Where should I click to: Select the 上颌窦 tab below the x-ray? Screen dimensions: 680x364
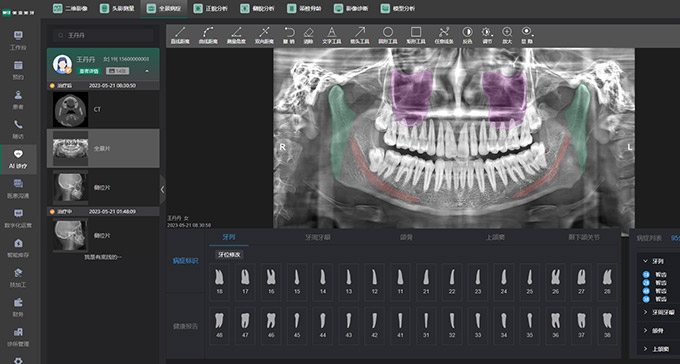(495, 237)
